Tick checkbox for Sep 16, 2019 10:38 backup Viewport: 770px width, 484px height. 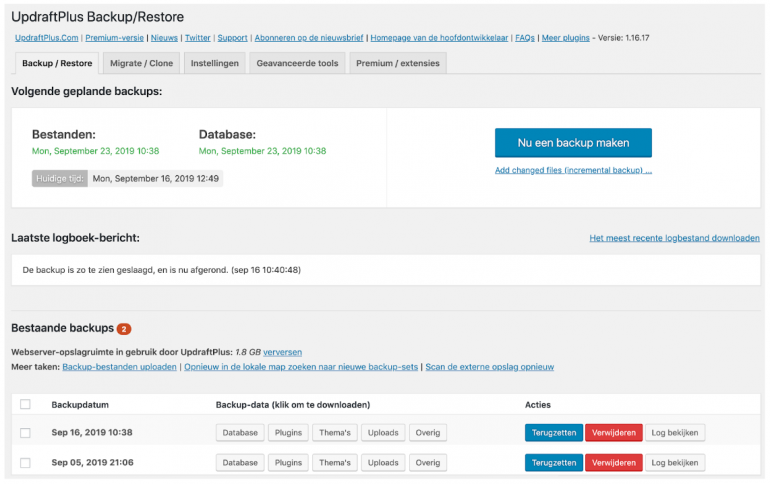tap(25, 432)
